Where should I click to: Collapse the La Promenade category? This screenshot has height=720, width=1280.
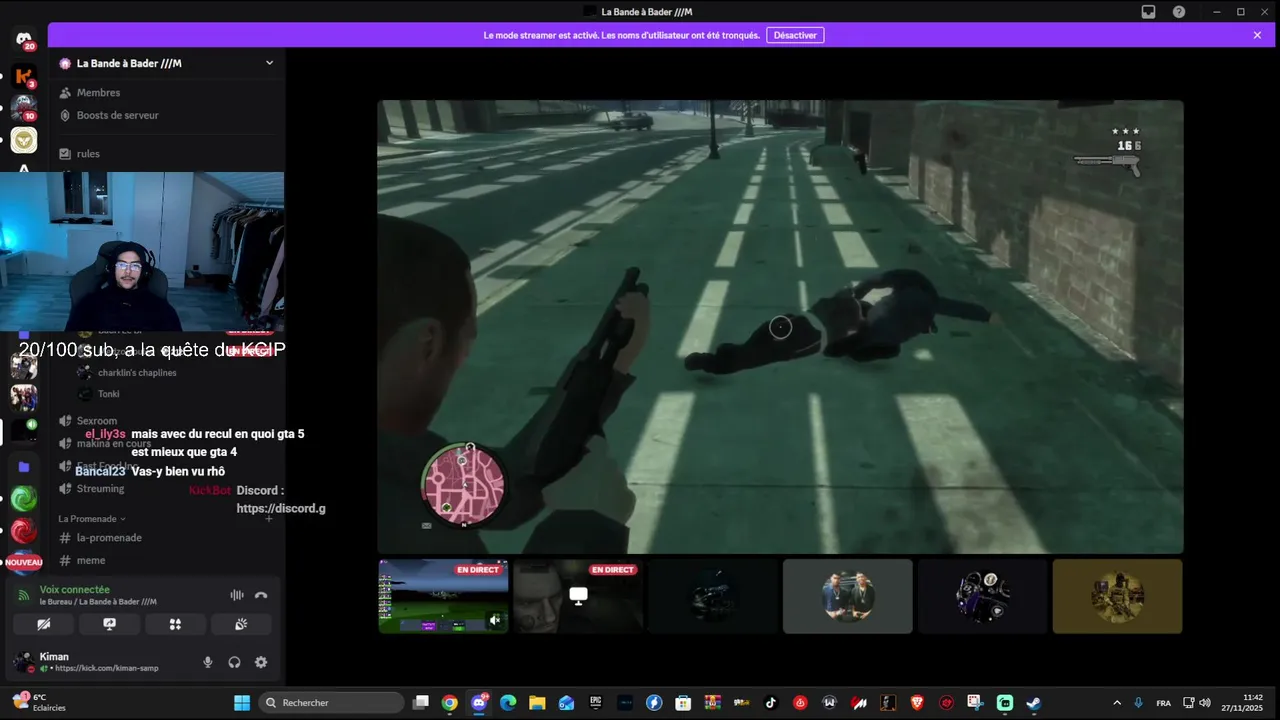92,519
